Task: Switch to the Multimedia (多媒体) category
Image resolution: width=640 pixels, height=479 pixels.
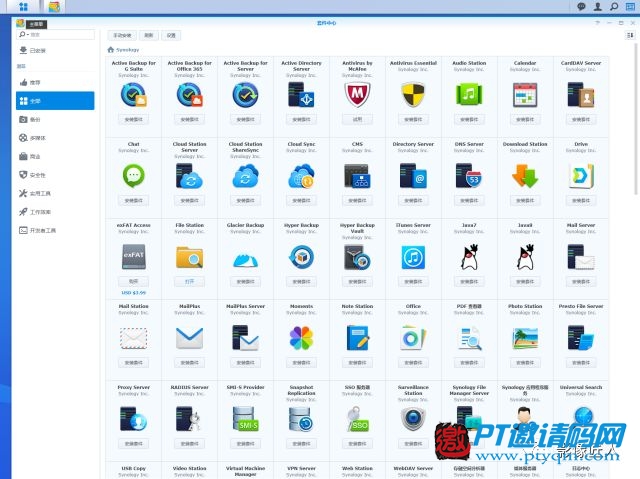Action: click(x=55, y=138)
